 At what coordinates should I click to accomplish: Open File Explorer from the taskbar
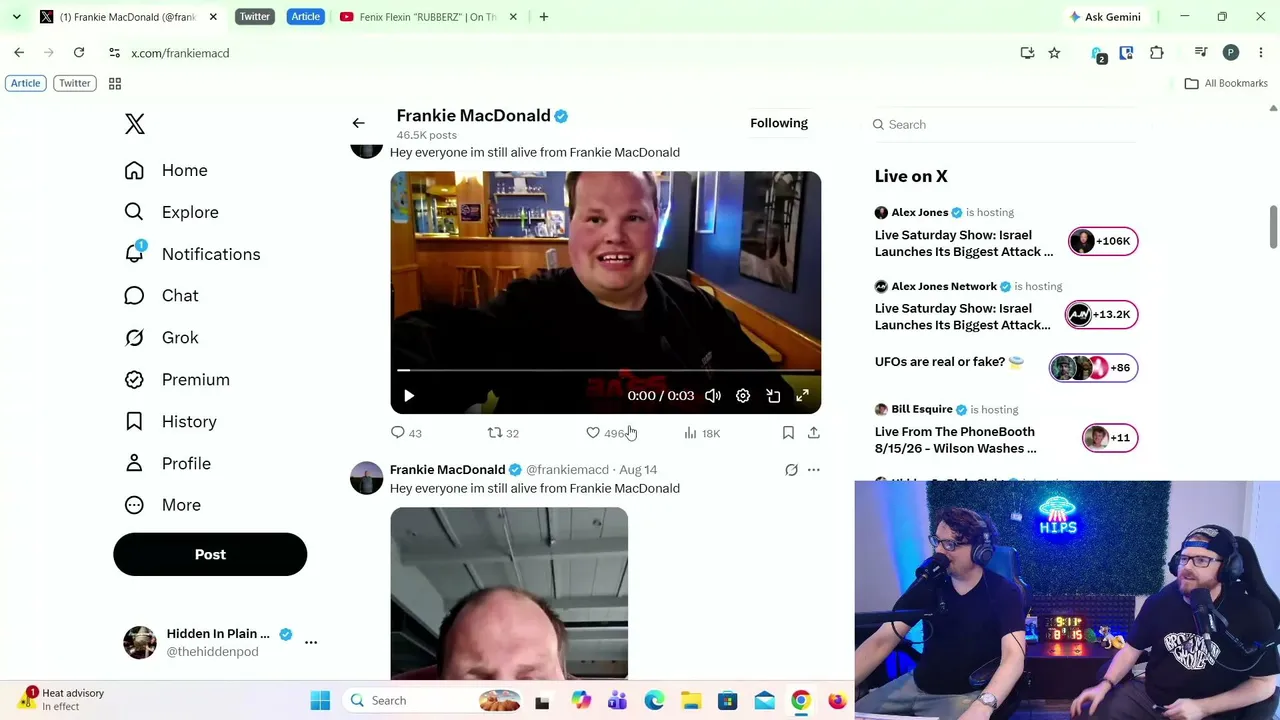point(691,701)
